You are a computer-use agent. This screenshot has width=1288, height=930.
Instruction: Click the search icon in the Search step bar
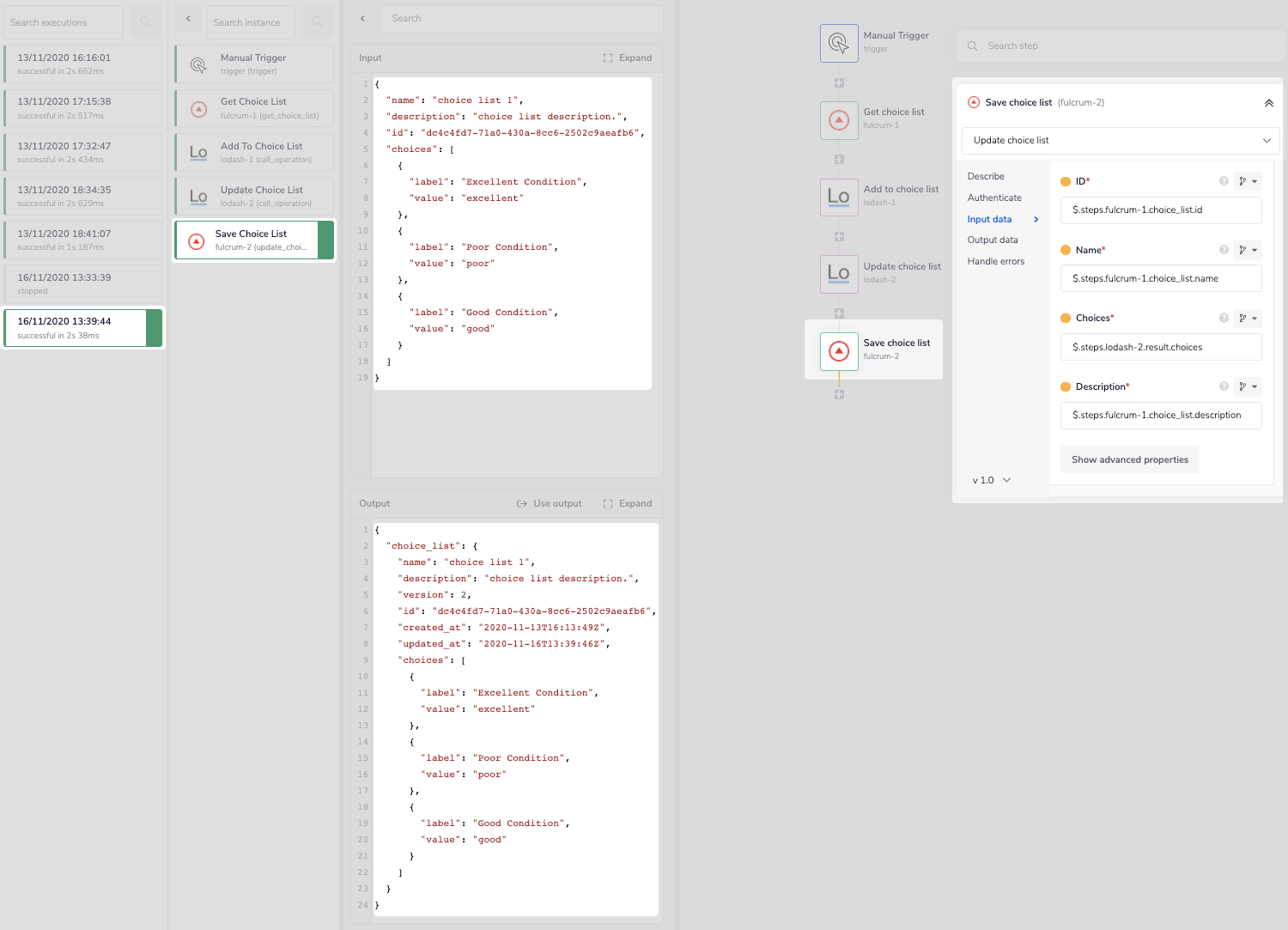[971, 46]
